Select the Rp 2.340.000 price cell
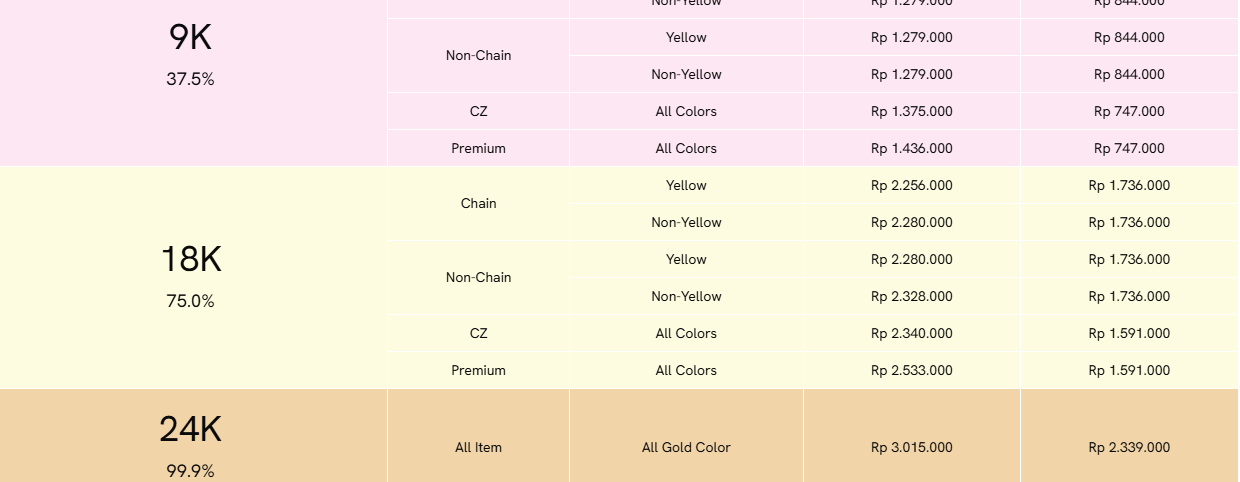The width and height of the screenshot is (1240, 482). tap(912, 333)
